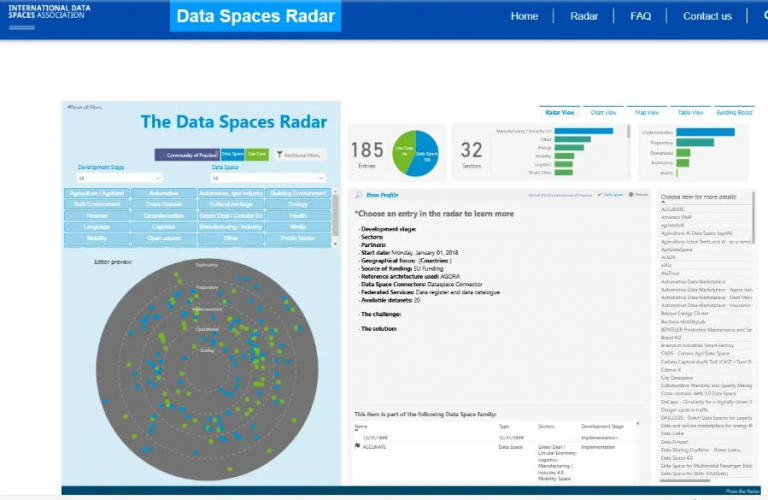The image size is (768, 500).
Task: Click the Reset all filters link
Action: (85, 107)
